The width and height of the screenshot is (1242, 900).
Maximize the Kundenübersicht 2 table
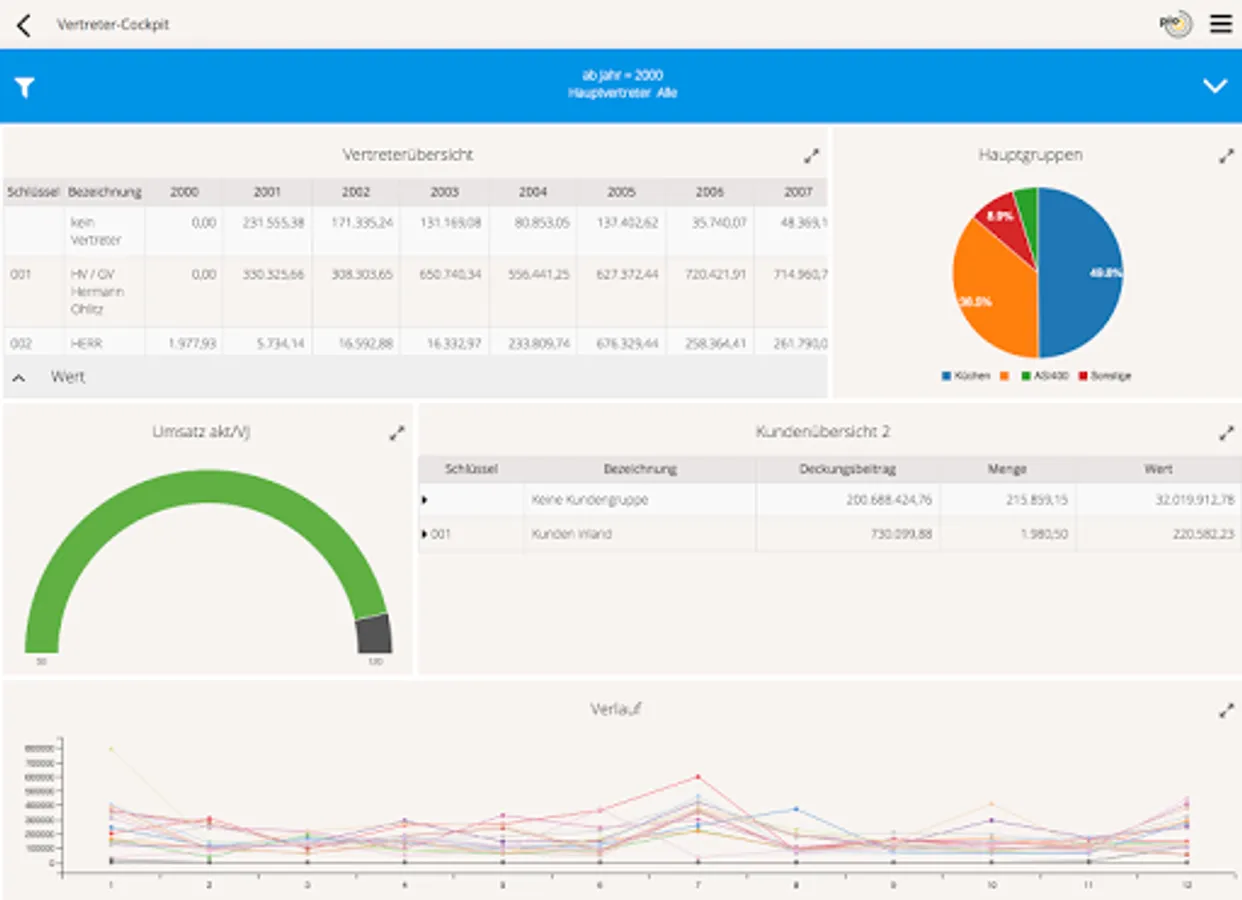coord(1226,432)
